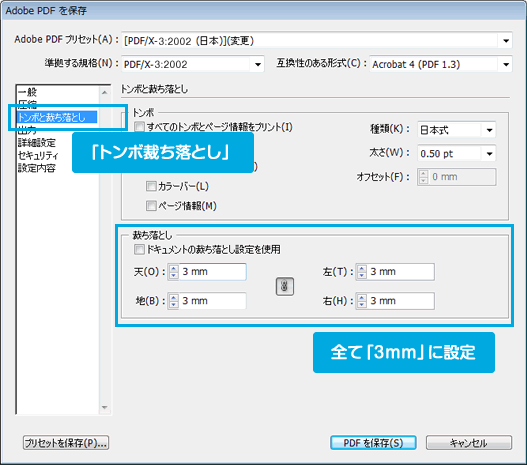This screenshot has height=465, width=527.
Task: Open the 種類(K) dropdown showing 日本式
Action: point(456,130)
